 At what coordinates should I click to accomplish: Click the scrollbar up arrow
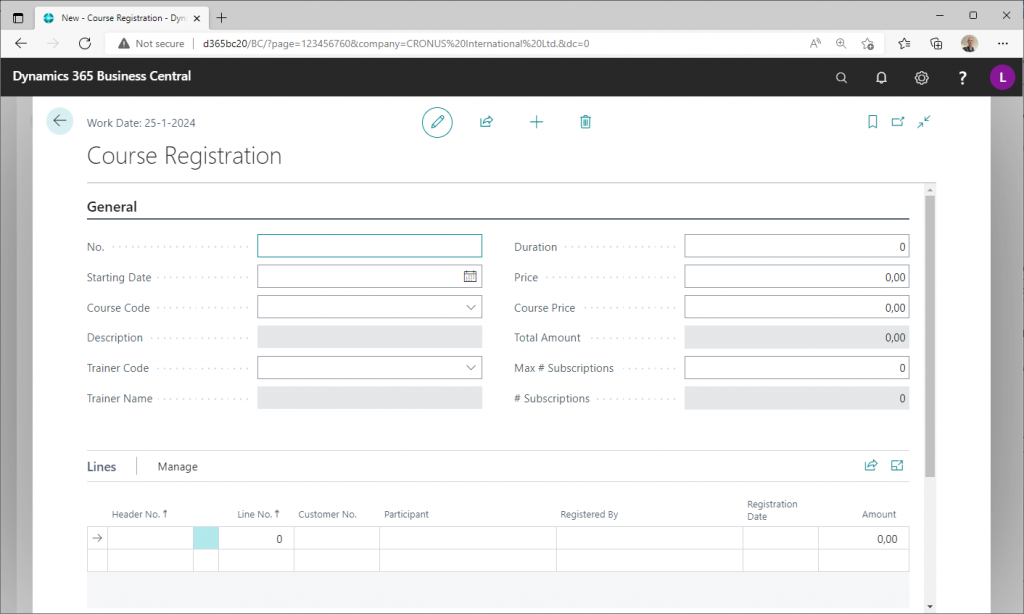tap(930, 190)
